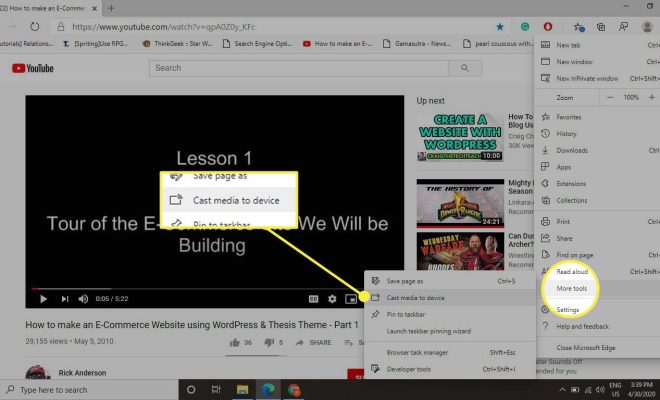Screen dimensions: 660x400
Task: Decrease zoom with the minus button
Action: [610, 97]
